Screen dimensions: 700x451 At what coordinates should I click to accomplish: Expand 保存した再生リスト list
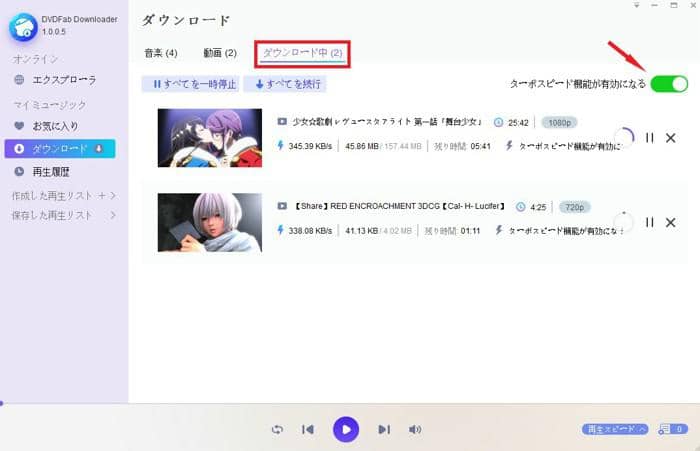(x=113, y=215)
